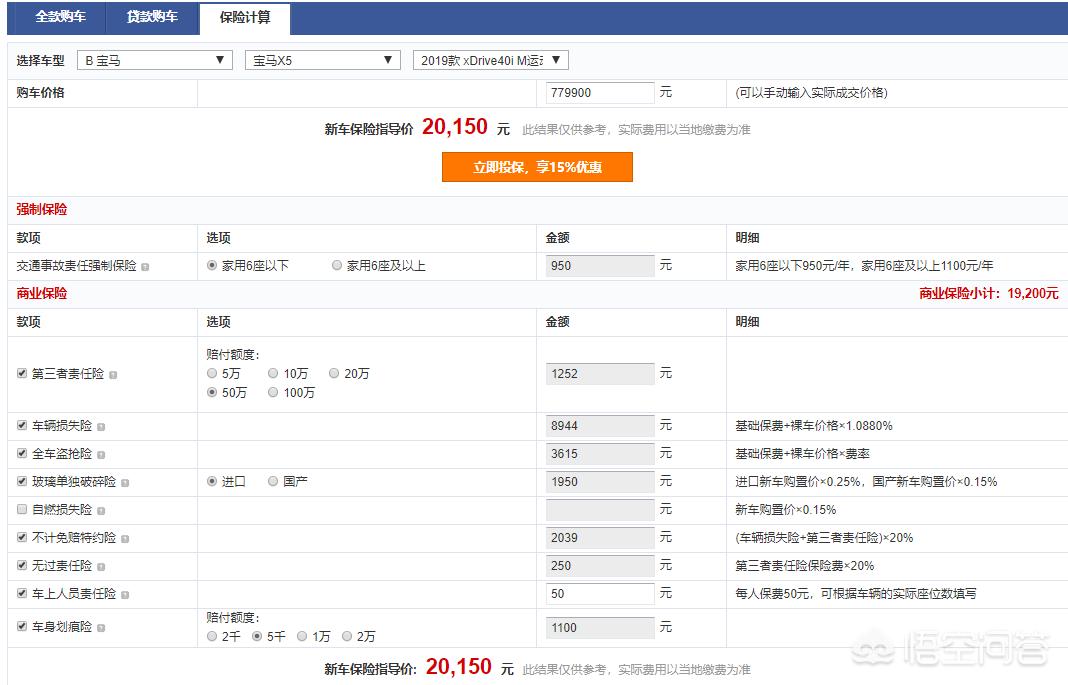This screenshot has height=685, width=1068.
Task: Click help icon beside 车上人员责任险
Action: click(125, 594)
